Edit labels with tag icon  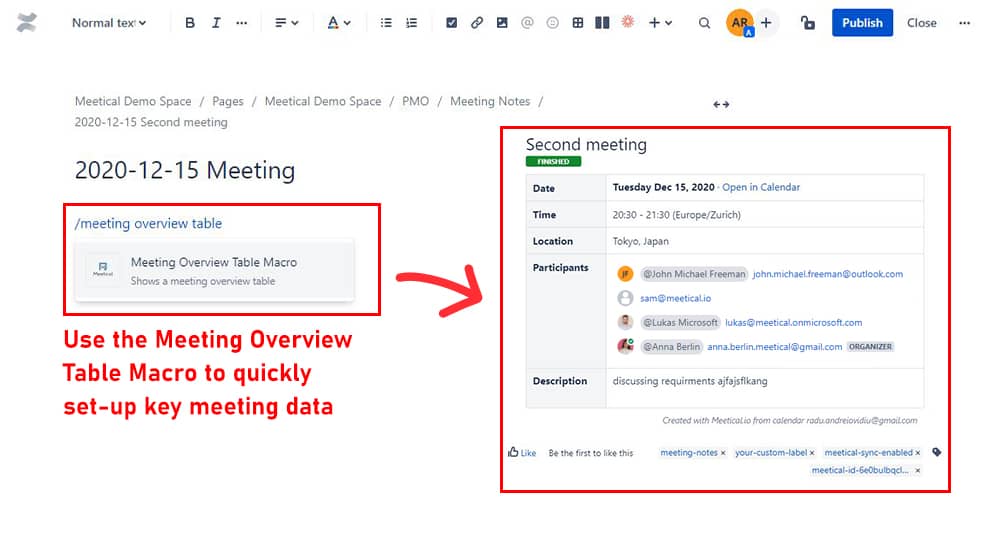pyautogui.click(x=936, y=452)
